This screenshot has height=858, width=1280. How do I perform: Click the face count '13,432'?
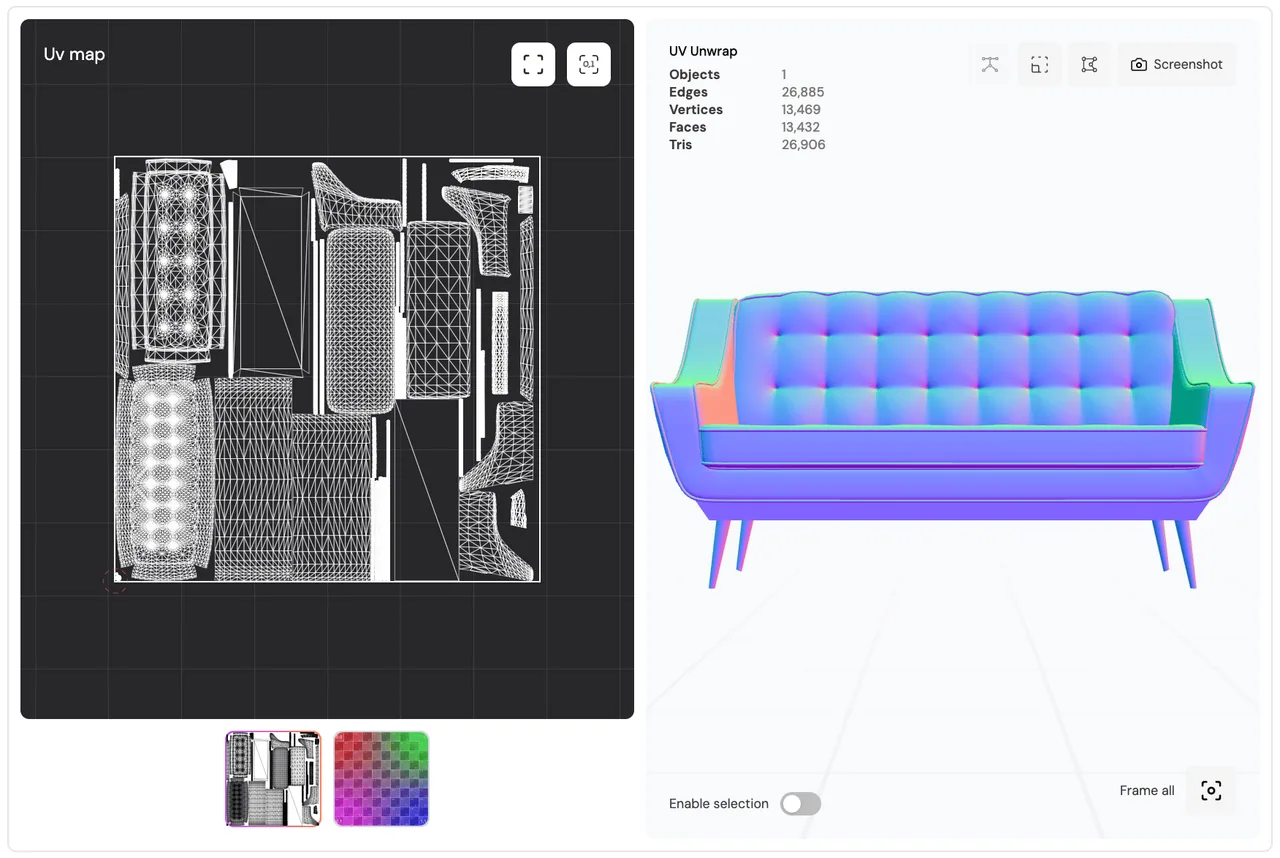pyautogui.click(x=801, y=127)
